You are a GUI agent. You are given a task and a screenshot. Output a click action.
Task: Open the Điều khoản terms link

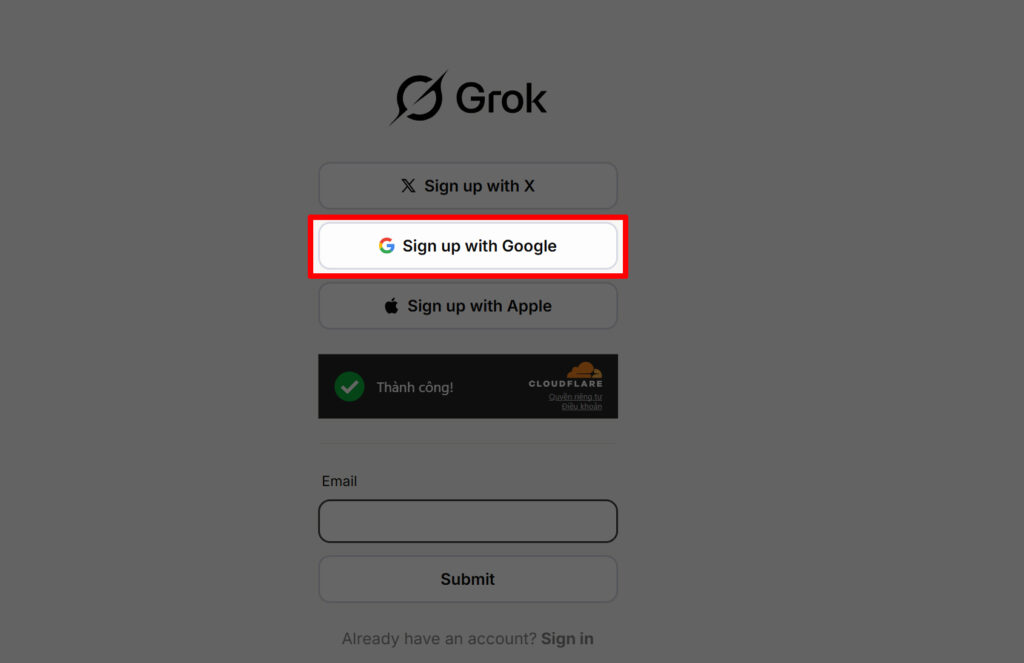click(x=582, y=406)
